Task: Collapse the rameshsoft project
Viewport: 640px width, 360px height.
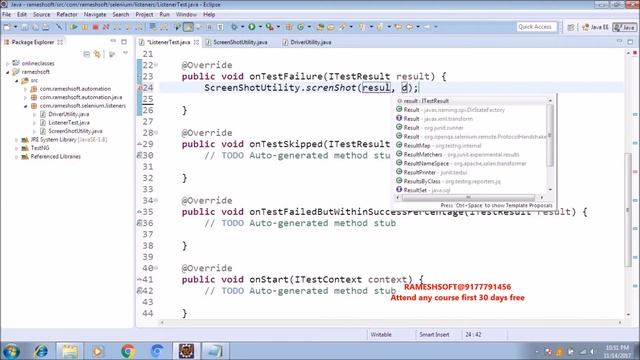Action: point(7,72)
